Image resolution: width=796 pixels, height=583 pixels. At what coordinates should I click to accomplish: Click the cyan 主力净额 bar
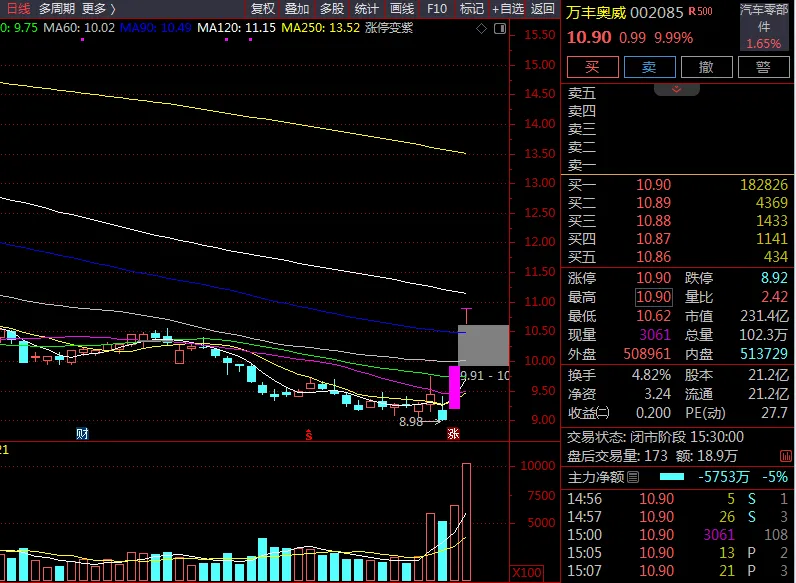click(x=672, y=477)
